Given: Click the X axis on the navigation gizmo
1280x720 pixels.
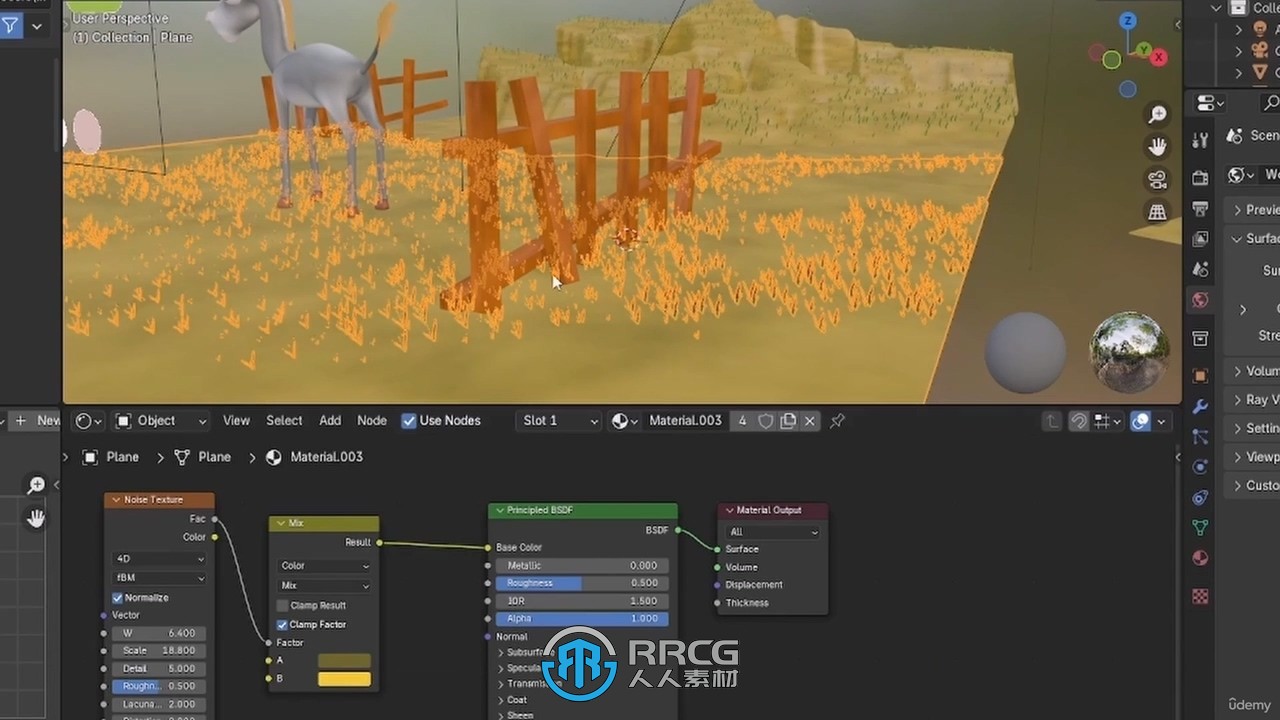Looking at the screenshot, I should pos(1159,57).
